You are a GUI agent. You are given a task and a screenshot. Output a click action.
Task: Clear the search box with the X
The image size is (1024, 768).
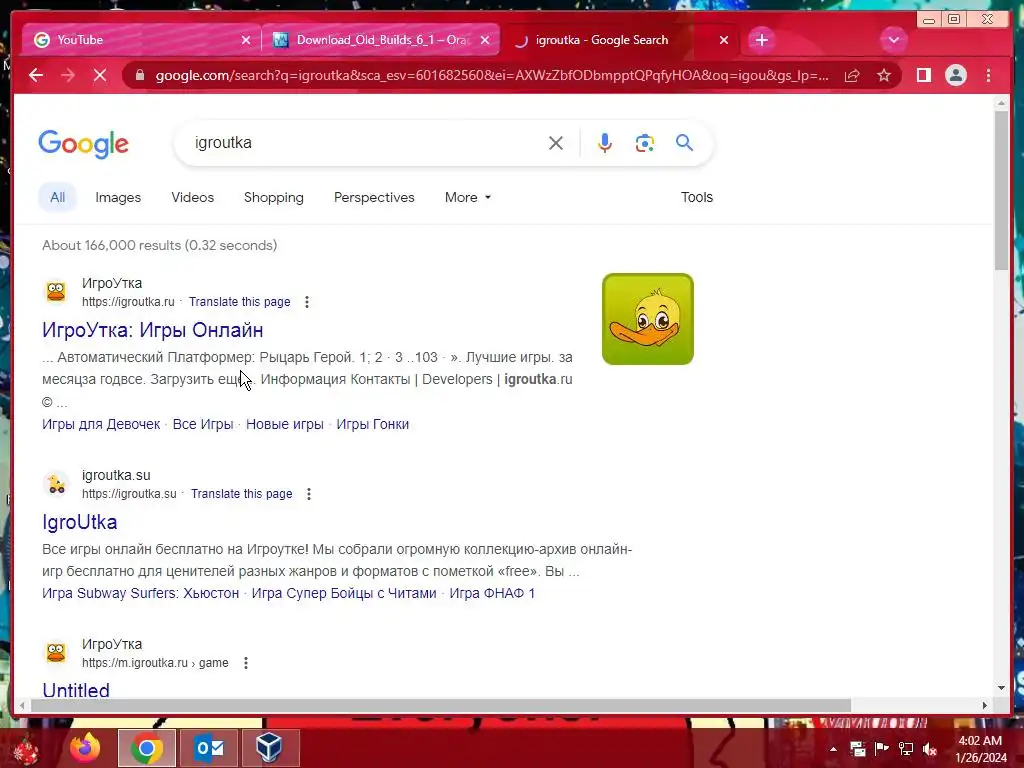point(556,143)
